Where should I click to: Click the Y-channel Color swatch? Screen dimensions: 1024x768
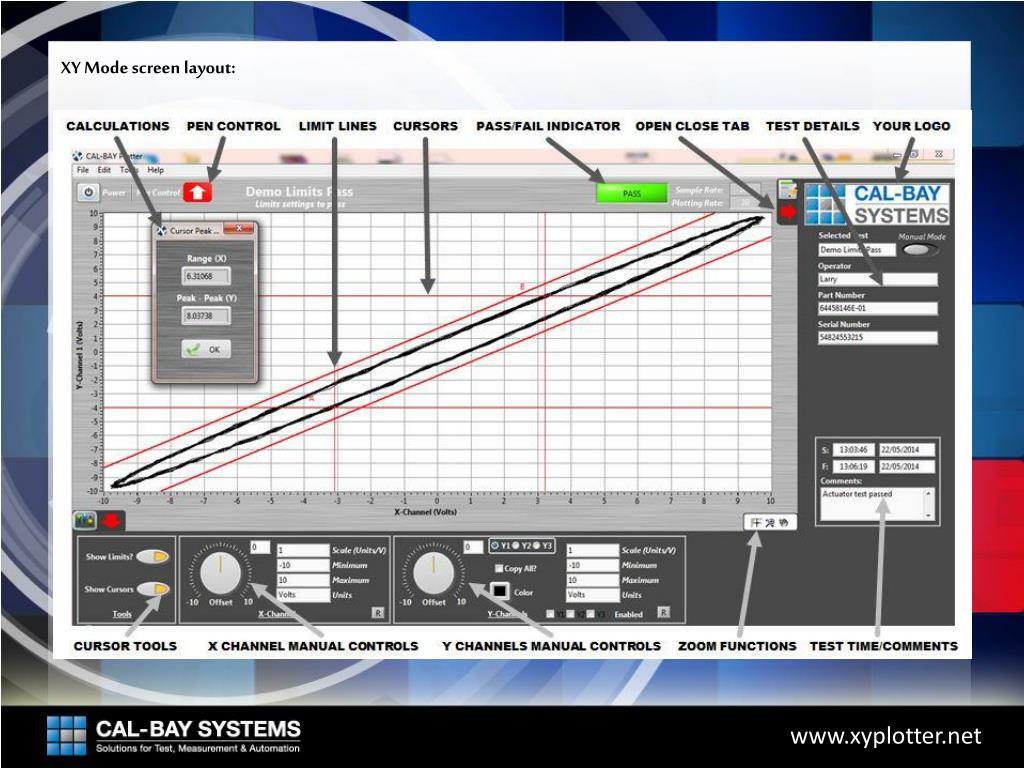[500, 591]
